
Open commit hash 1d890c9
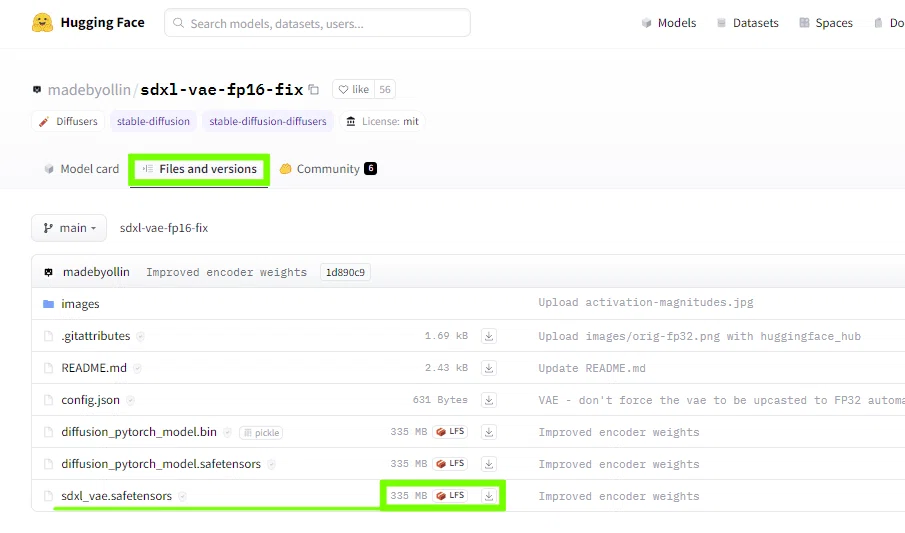tap(345, 272)
